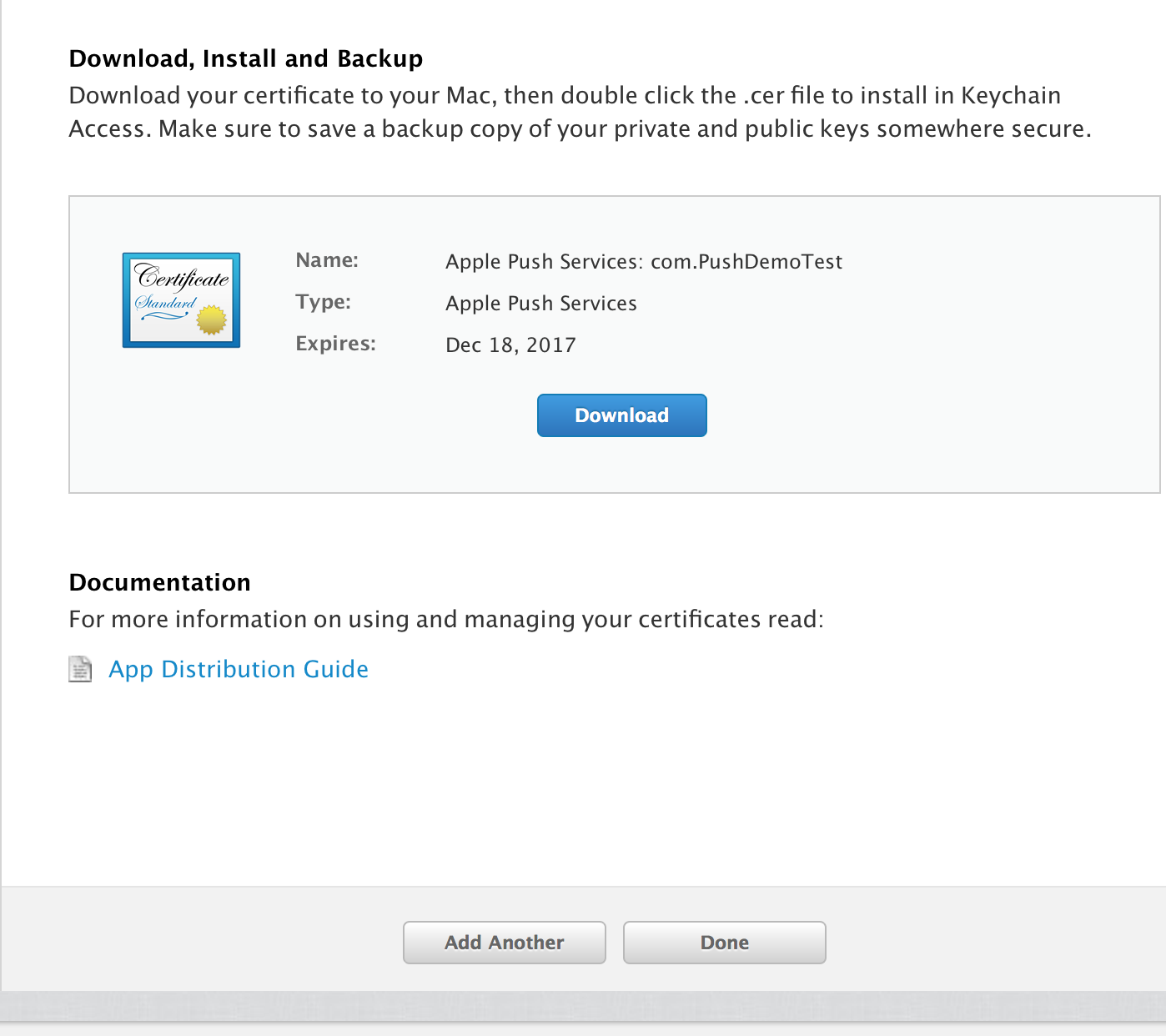This screenshot has width=1166, height=1036.
Task: Click the document icon beside App Distribution Guide
Action: [80, 669]
